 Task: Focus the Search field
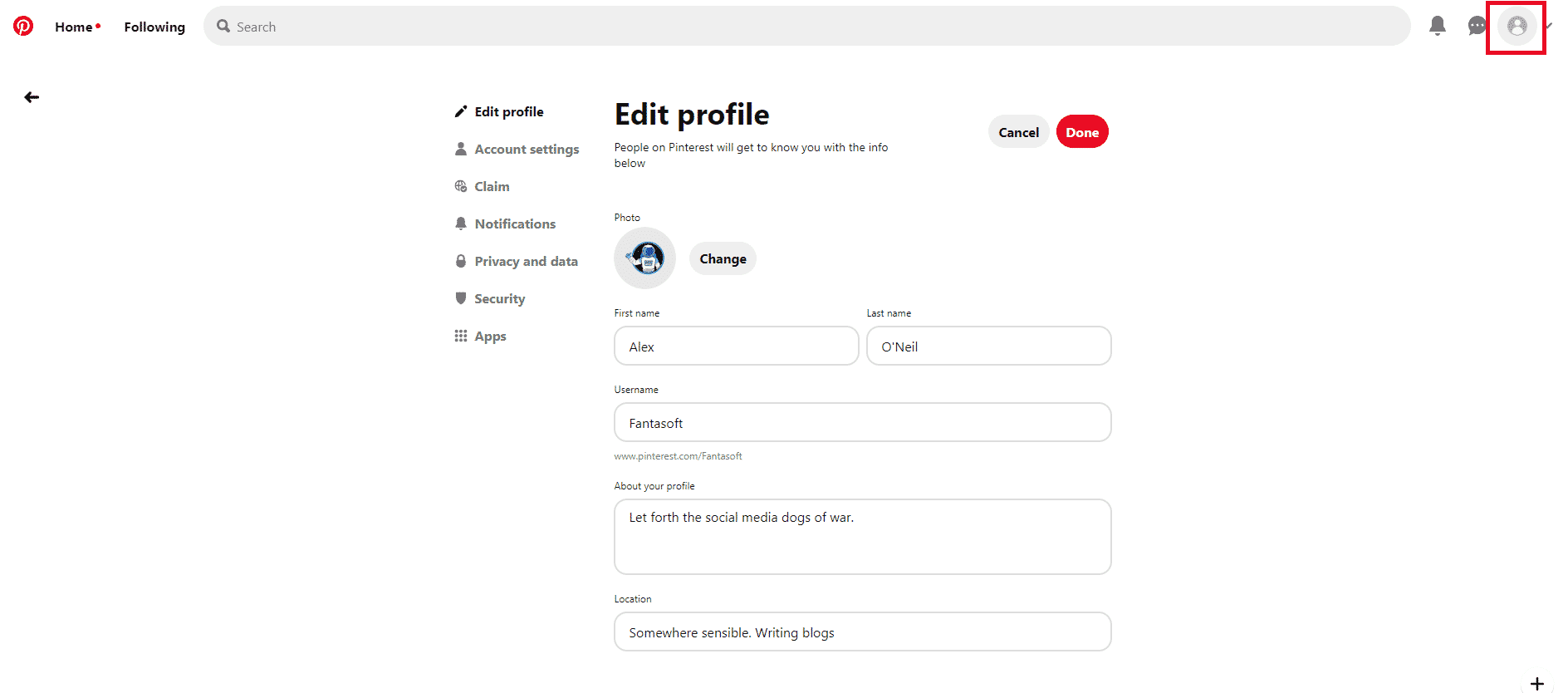coord(806,26)
